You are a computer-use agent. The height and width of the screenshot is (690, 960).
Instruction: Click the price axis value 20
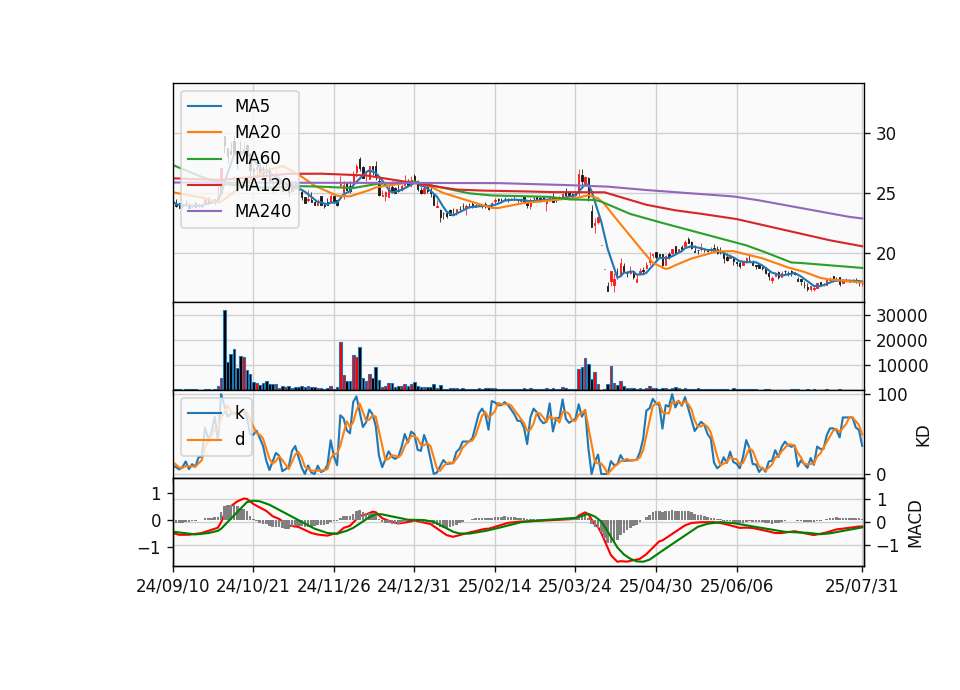tap(885, 254)
